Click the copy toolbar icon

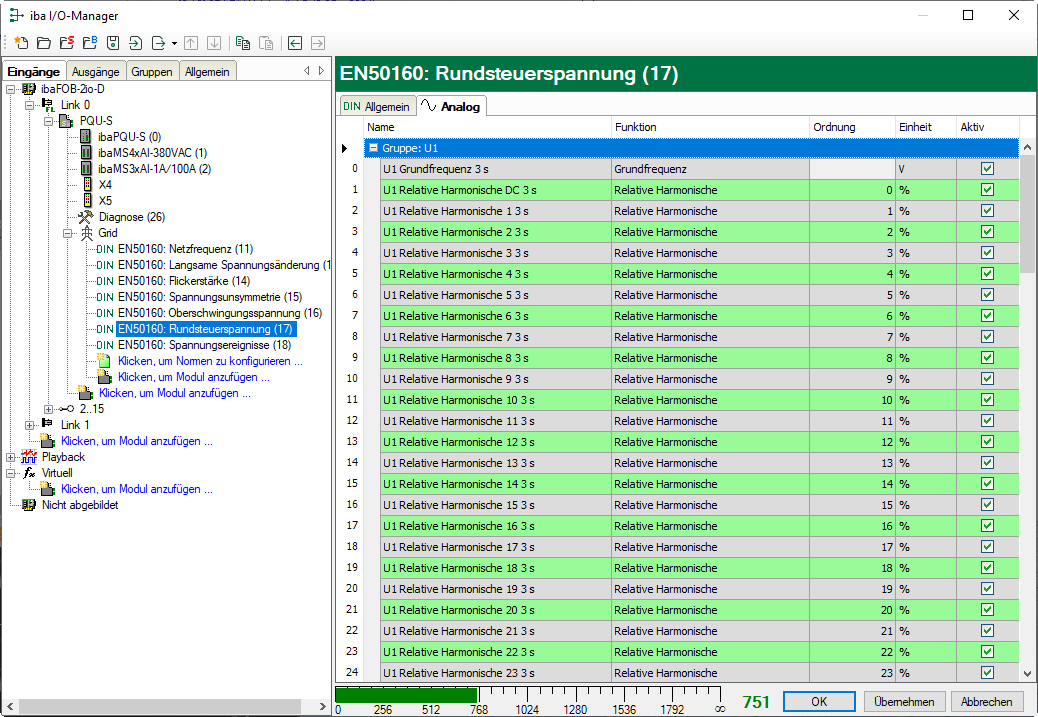(242, 43)
